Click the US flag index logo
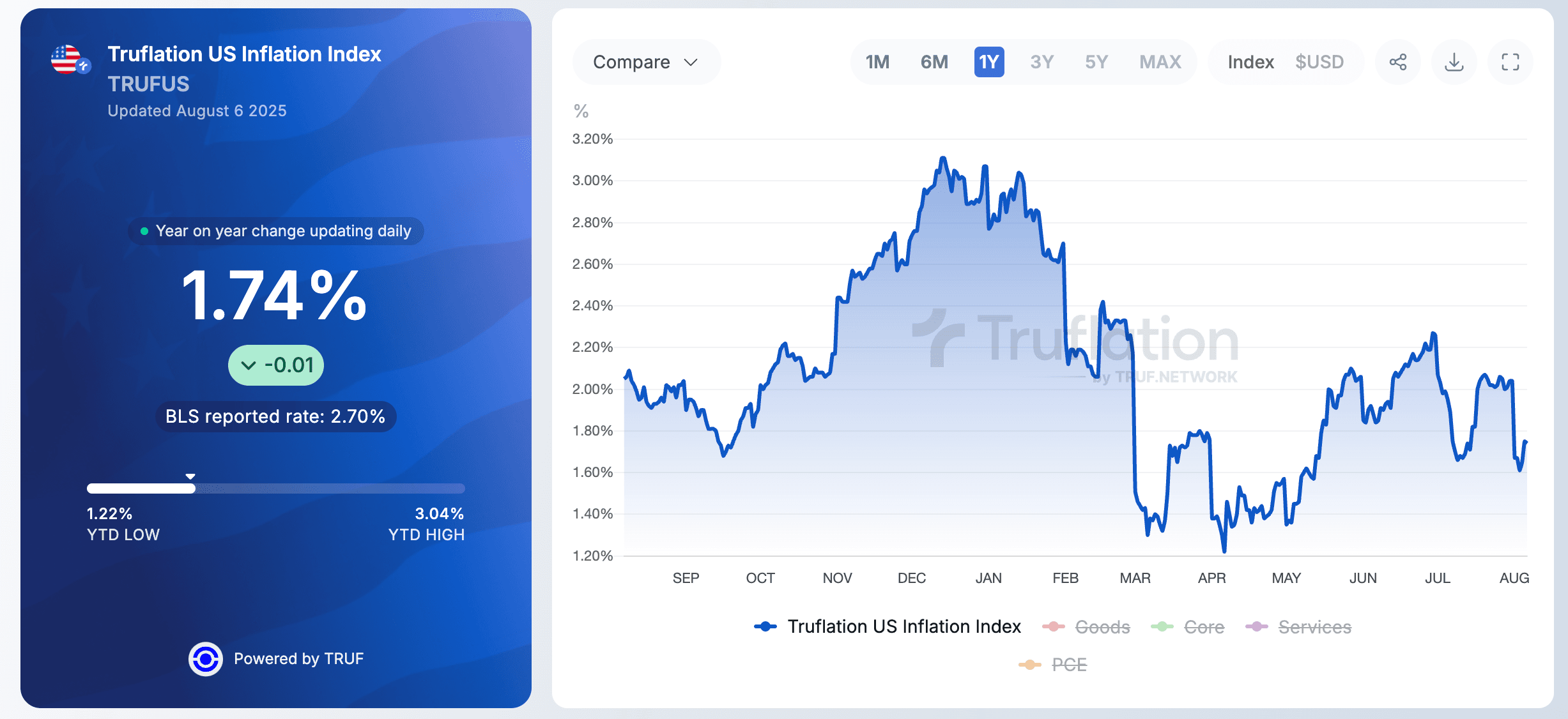 tap(70, 59)
